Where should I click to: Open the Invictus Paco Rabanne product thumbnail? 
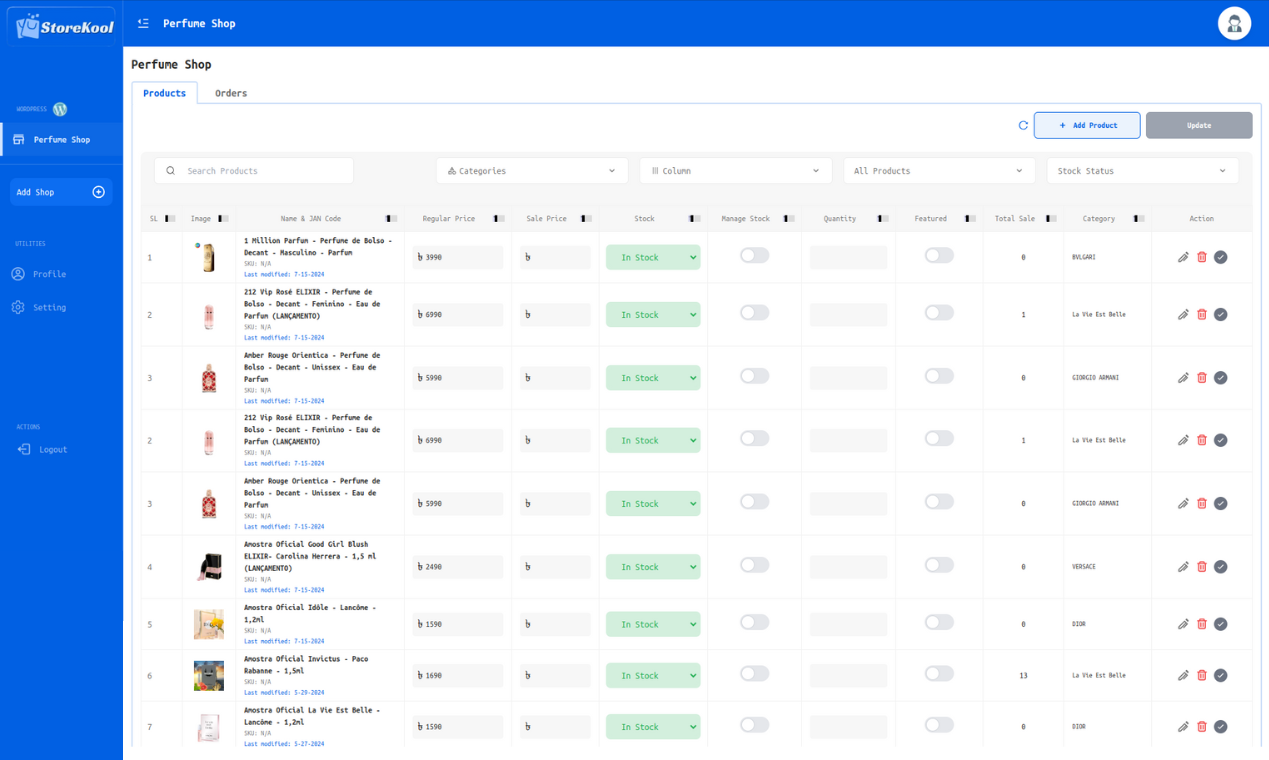[x=209, y=676]
